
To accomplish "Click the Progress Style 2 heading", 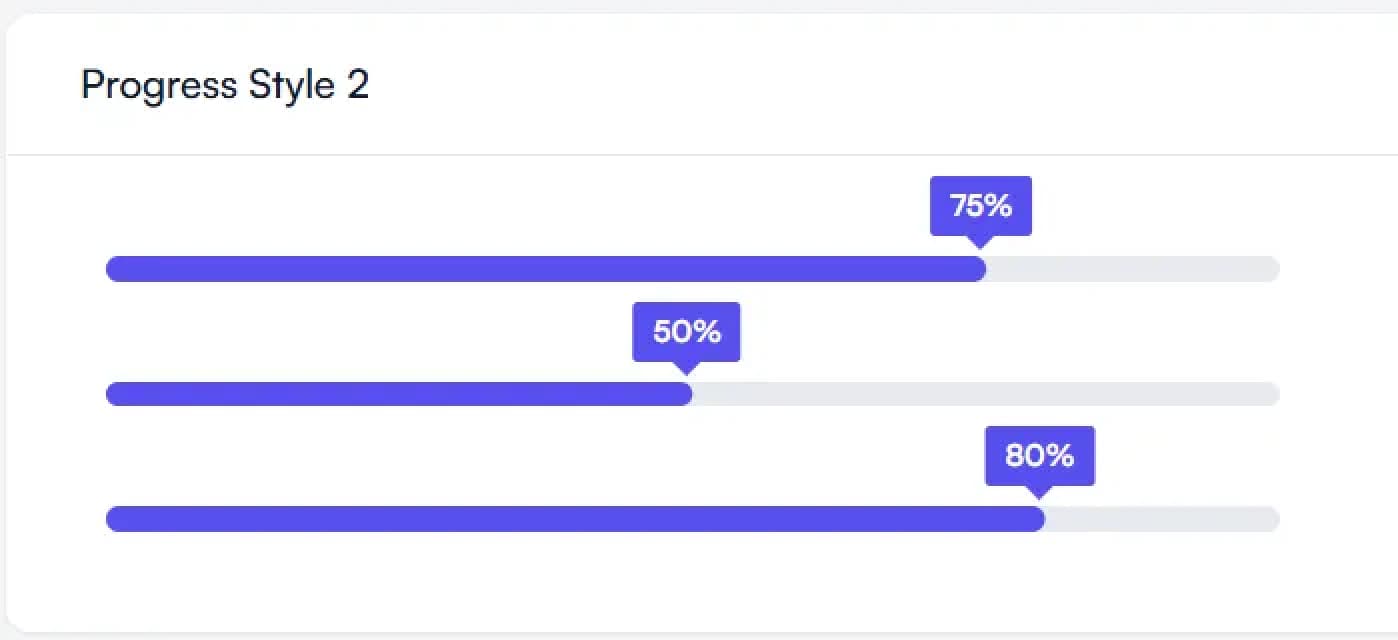I will (225, 85).
